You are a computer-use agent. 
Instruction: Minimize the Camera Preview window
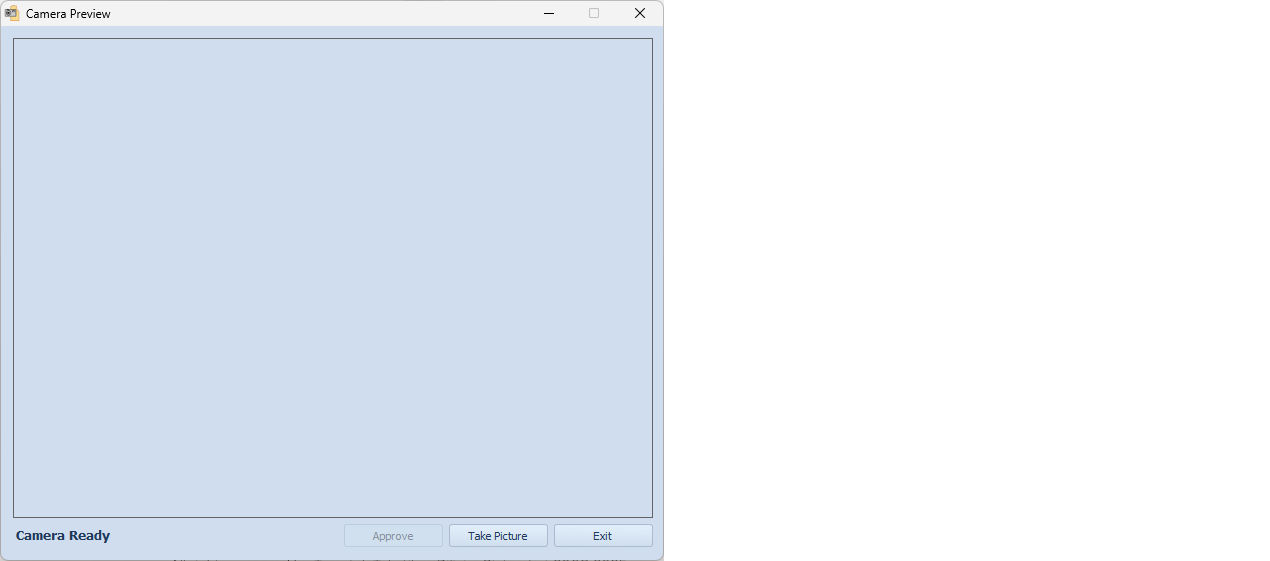(x=548, y=14)
